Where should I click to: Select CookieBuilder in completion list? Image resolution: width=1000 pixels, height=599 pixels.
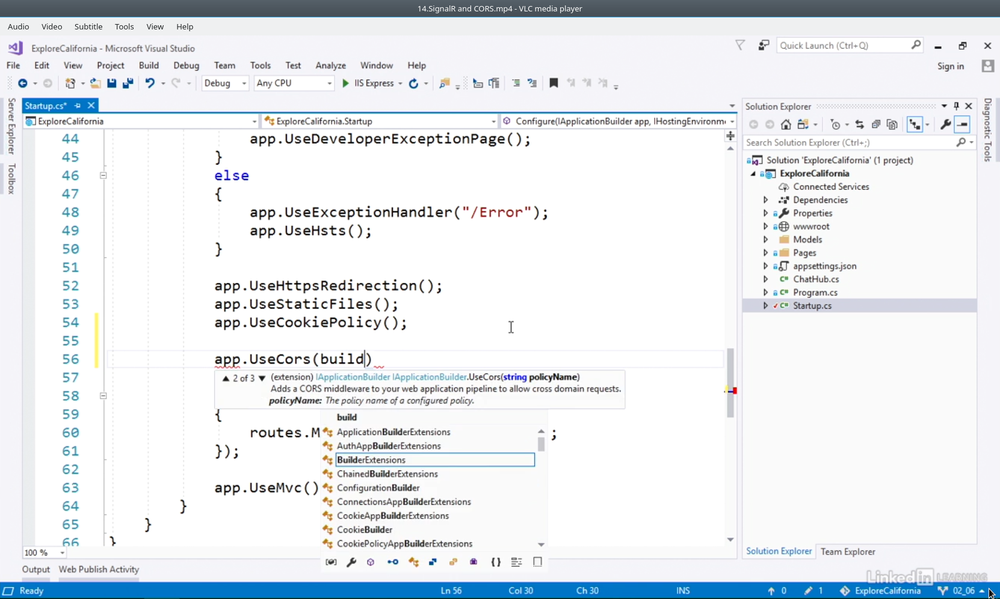click(x=365, y=530)
